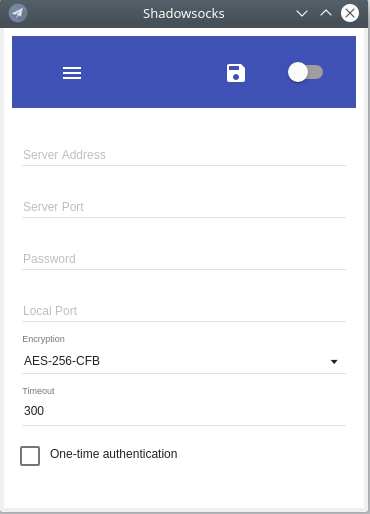
Task: Click the Timeout field showing 300
Action: tap(184, 411)
